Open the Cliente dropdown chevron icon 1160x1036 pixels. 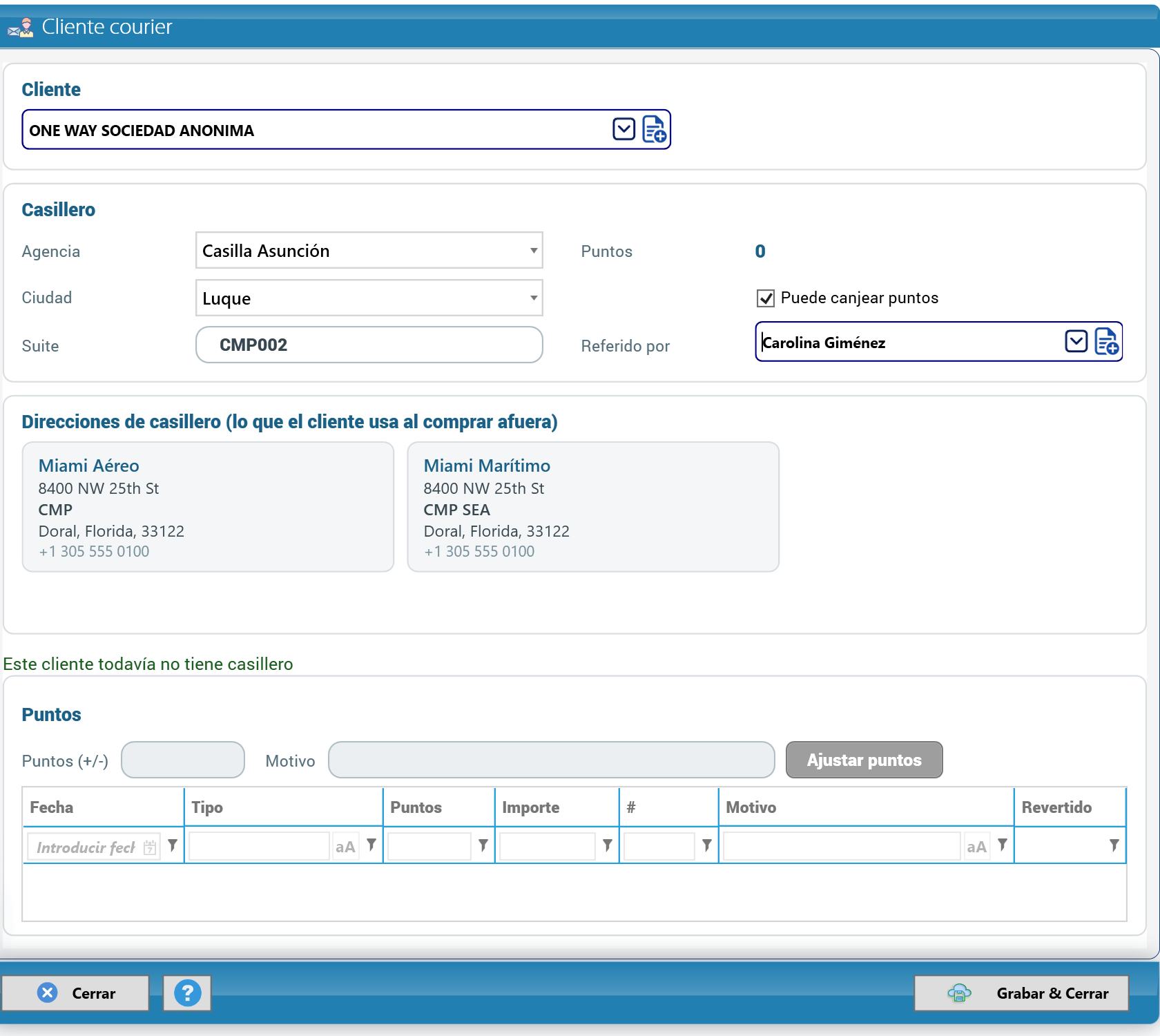coord(623,129)
